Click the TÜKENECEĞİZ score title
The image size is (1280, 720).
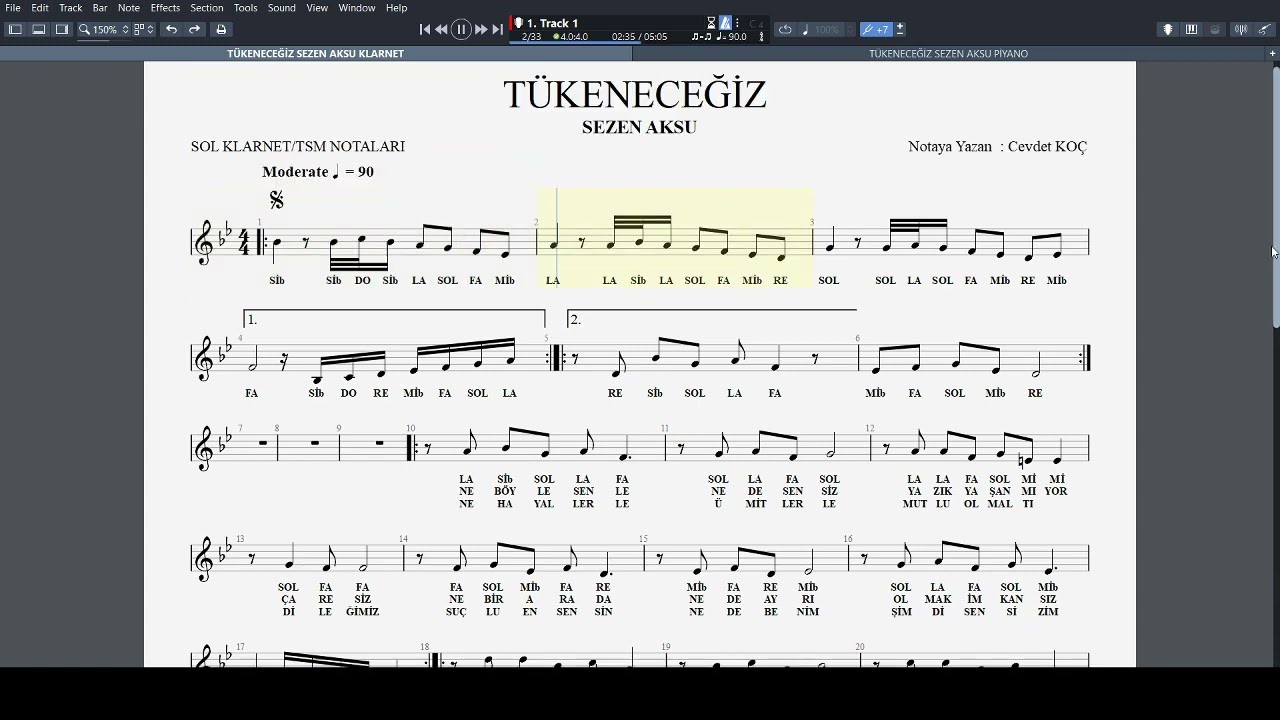(635, 95)
